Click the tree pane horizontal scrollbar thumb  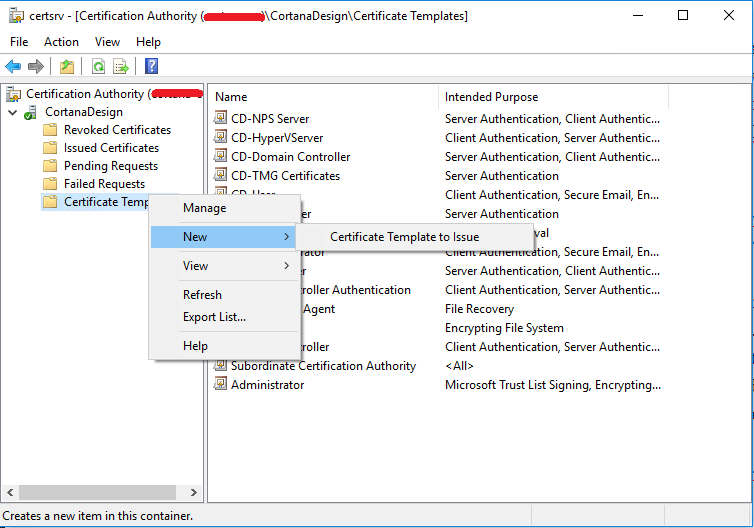pos(97,492)
